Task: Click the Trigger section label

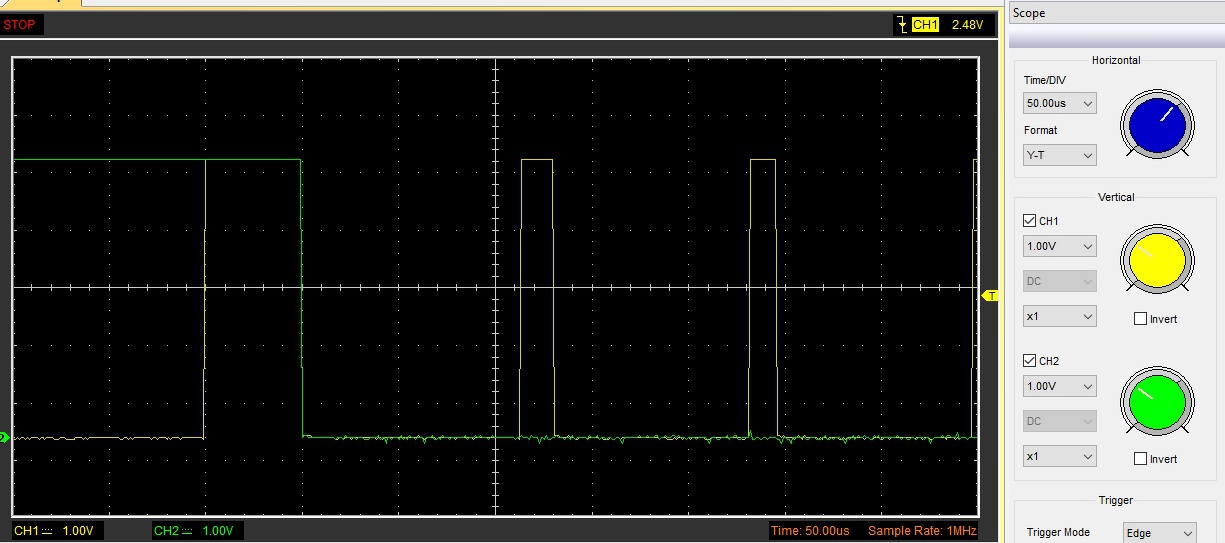Action: pos(1116,500)
